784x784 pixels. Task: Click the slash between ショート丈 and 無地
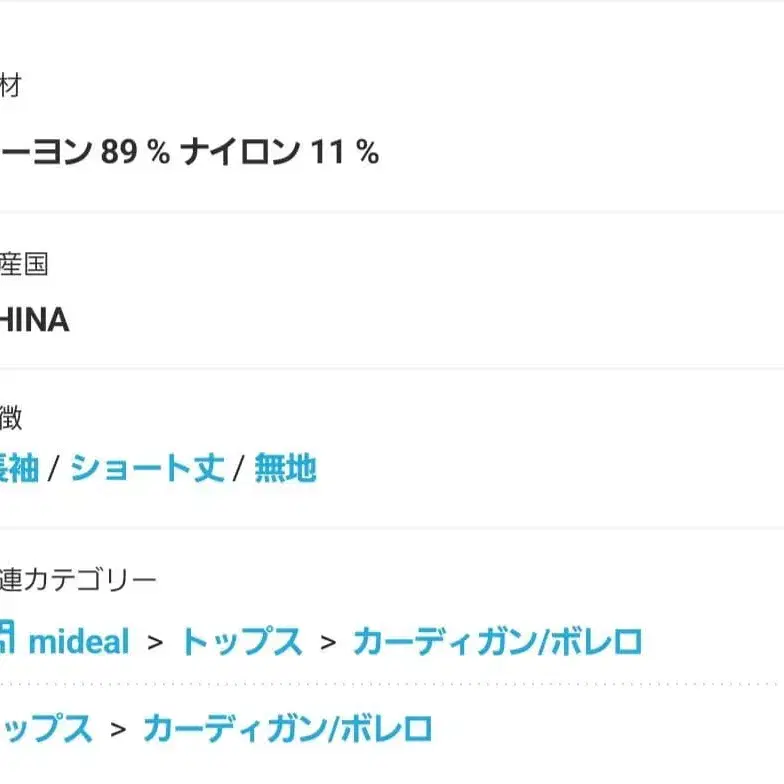click(x=239, y=468)
